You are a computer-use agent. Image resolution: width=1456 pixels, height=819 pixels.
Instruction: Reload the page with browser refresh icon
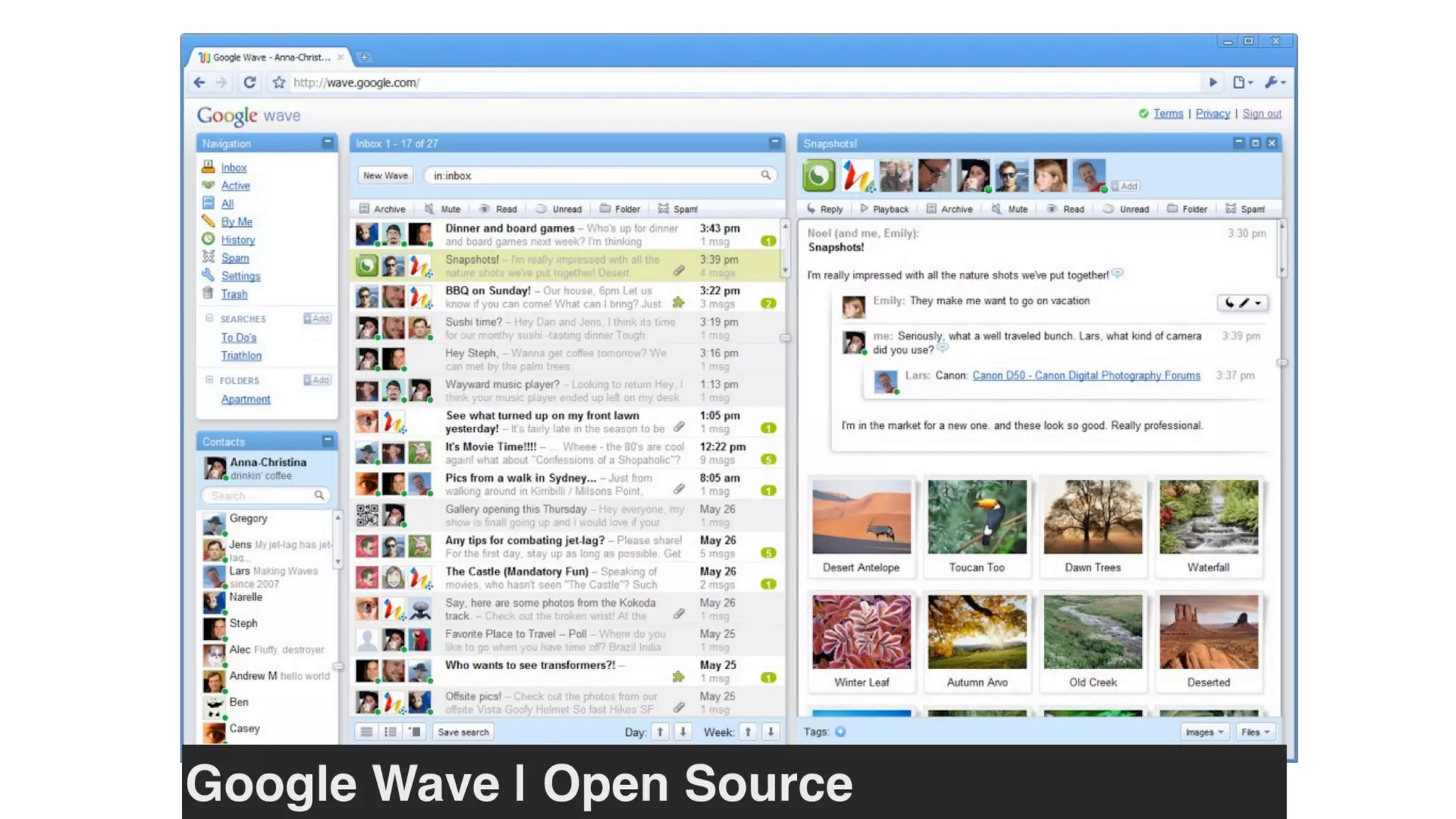[x=250, y=82]
